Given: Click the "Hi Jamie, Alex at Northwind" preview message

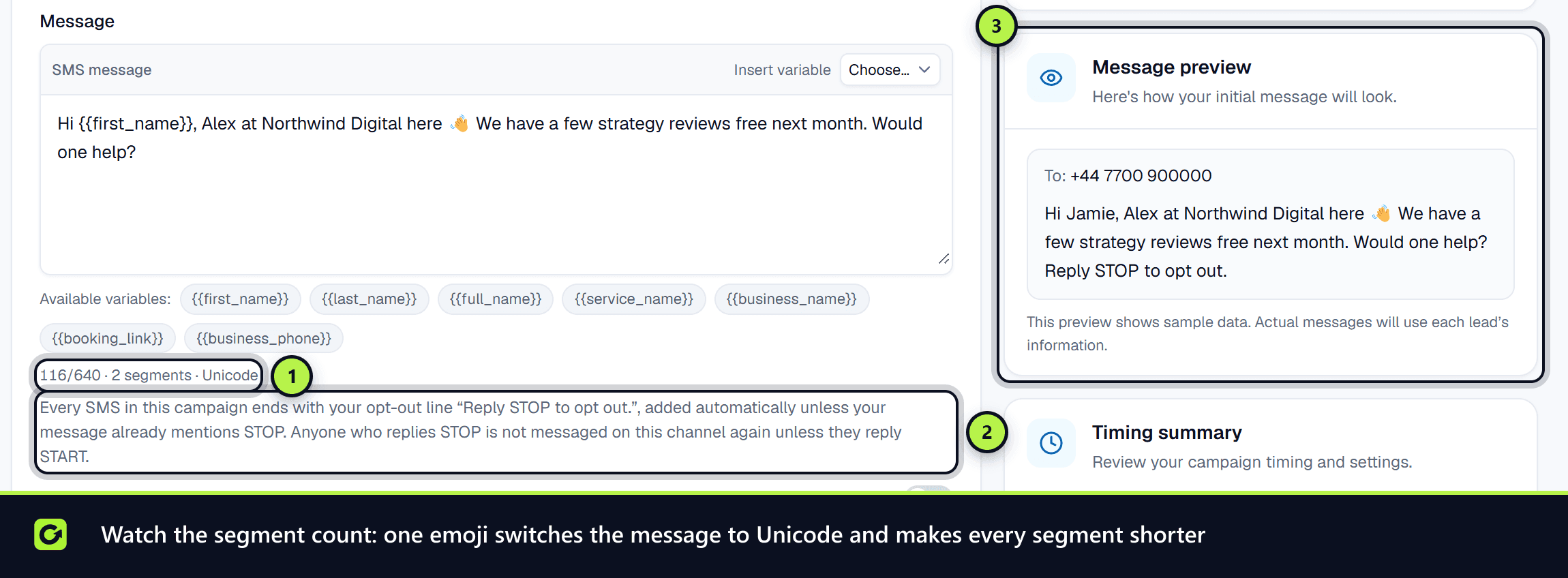Looking at the screenshot, I should click(x=1265, y=242).
